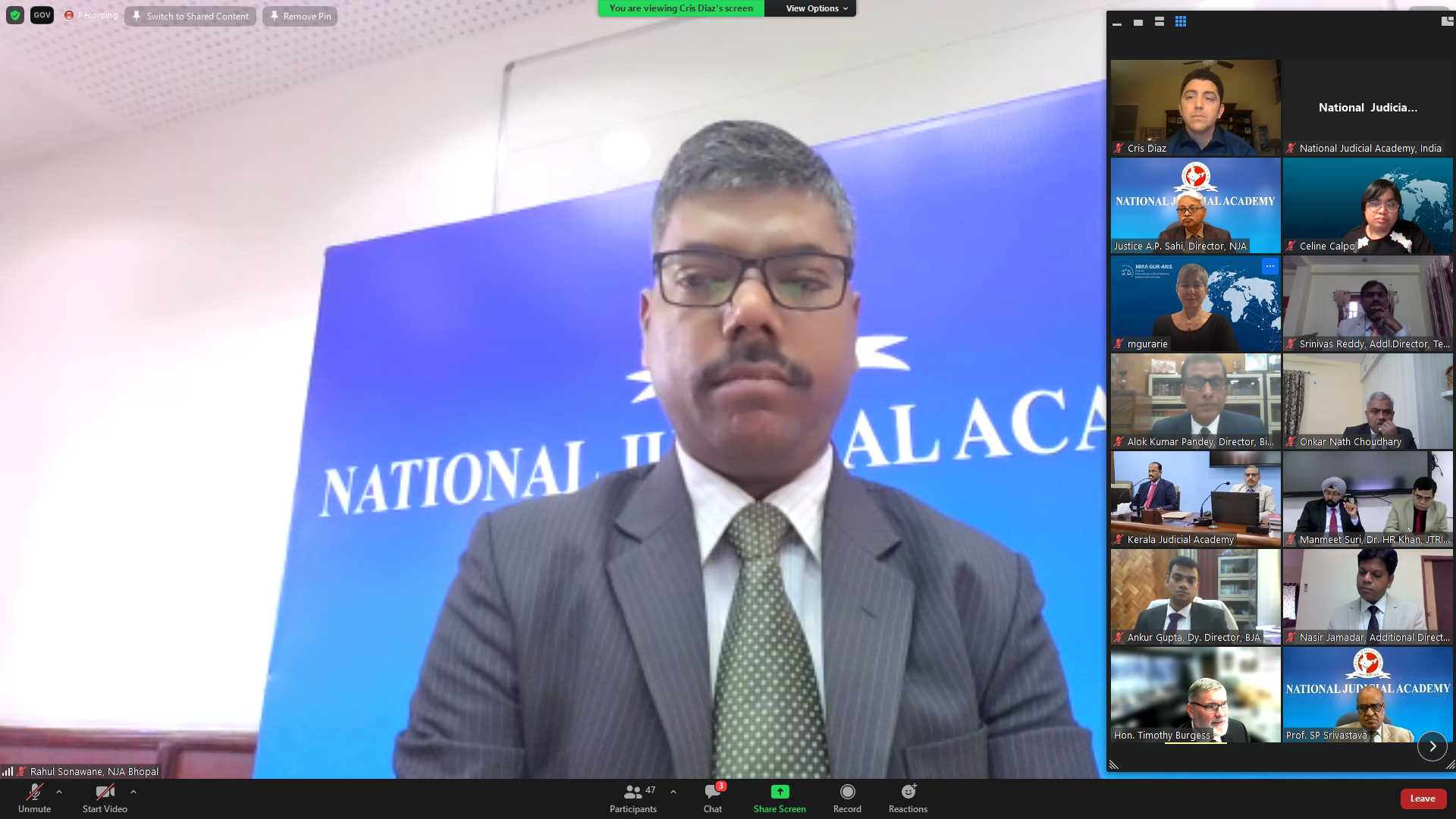Click the muted mic icon beside Cris Diaz
This screenshot has height=819, width=1456.
pyautogui.click(x=1119, y=149)
